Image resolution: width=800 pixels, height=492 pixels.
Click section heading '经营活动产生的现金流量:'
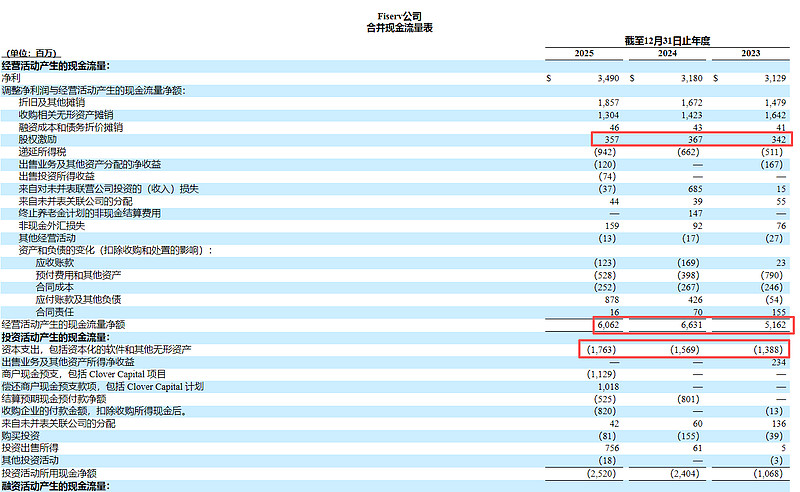[x=56, y=66]
